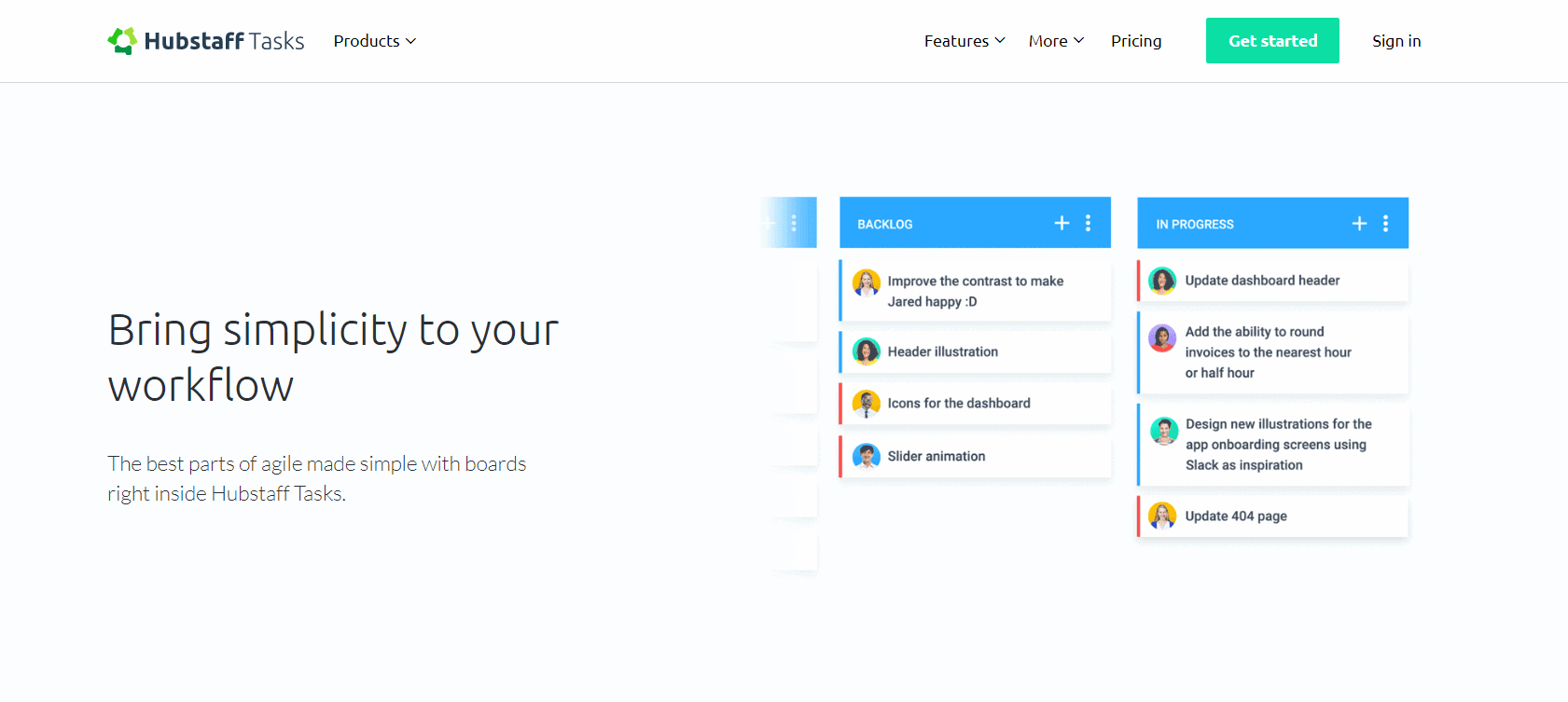Click the 'Hubstaff Tasks' wordmark text
Image resolution: width=1568 pixels, height=702 pixels.
point(224,41)
